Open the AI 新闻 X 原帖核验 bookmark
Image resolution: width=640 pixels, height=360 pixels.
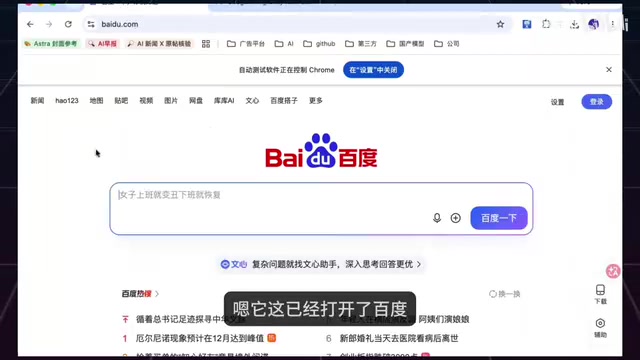[x=159, y=44]
